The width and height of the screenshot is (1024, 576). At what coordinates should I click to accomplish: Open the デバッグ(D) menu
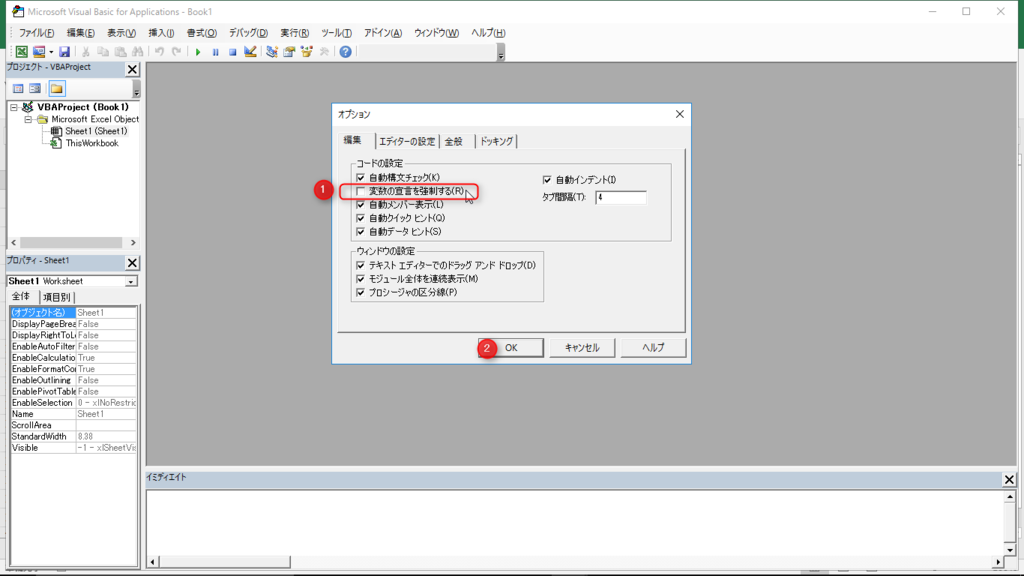pyautogui.click(x=248, y=33)
